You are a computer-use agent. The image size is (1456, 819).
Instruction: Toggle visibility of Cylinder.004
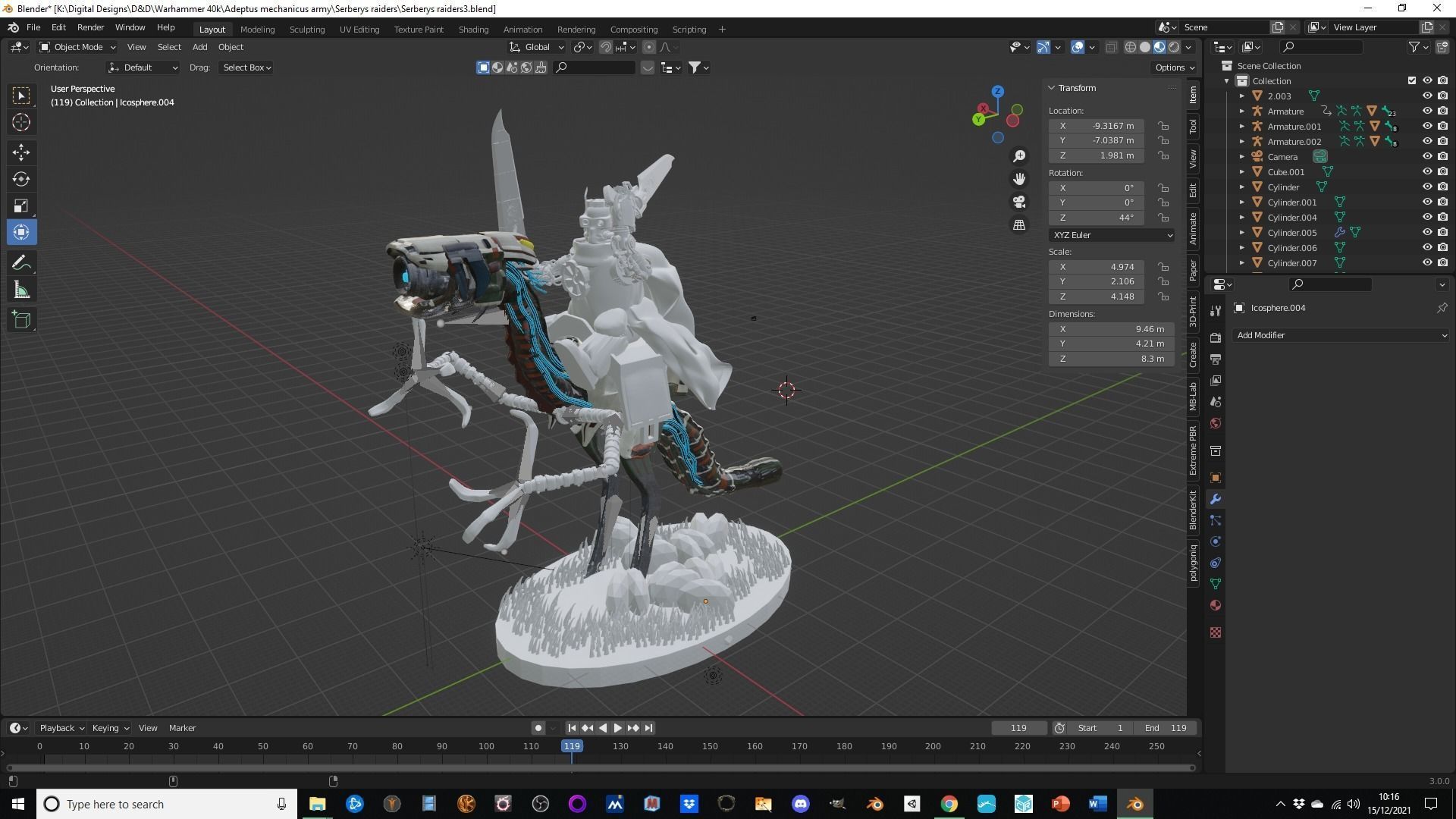coord(1427,218)
